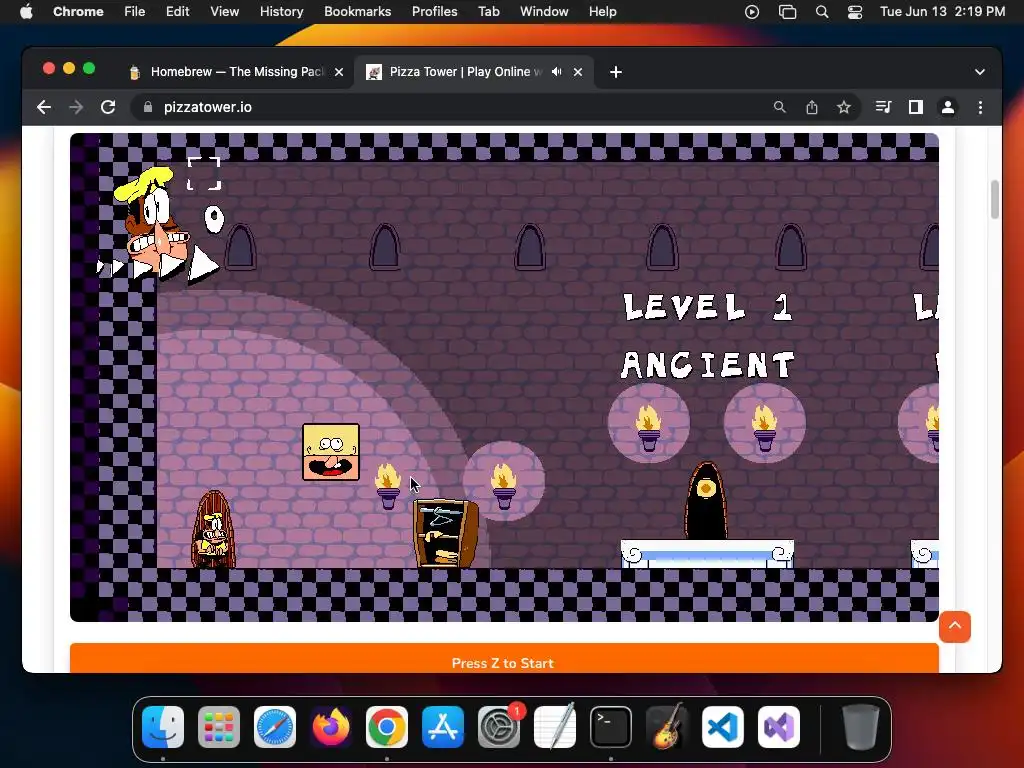Image resolution: width=1024 pixels, height=768 pixels.
Task: Click the date and time clock
Action: 942,12
